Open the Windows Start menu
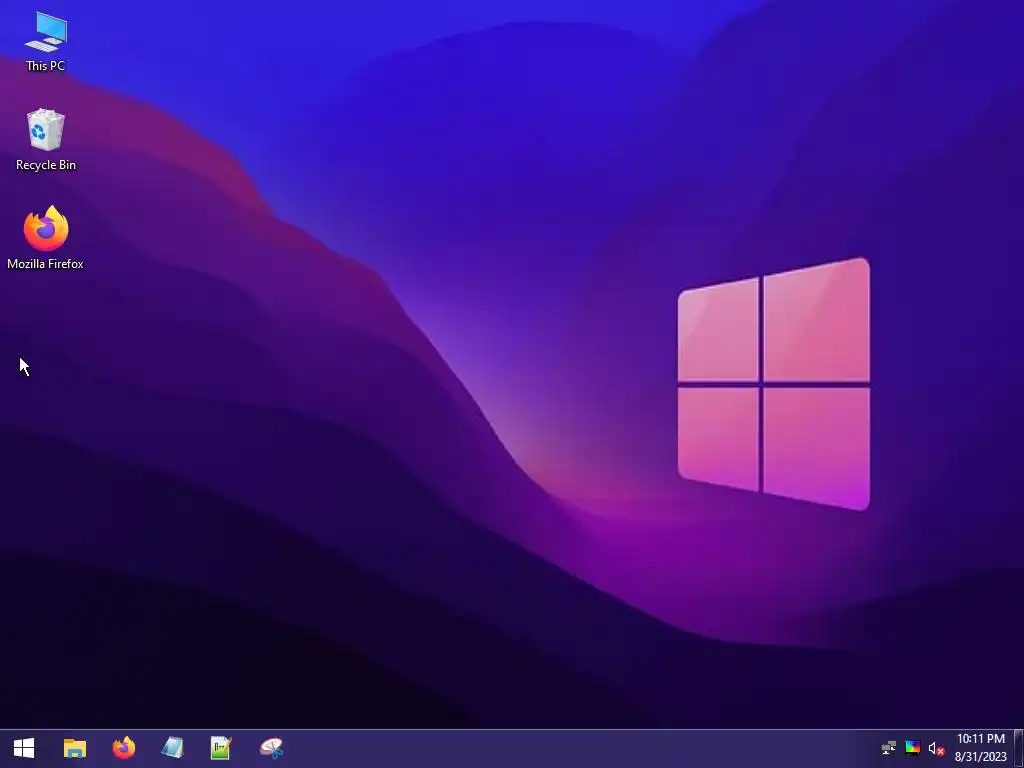 (24, 748)
